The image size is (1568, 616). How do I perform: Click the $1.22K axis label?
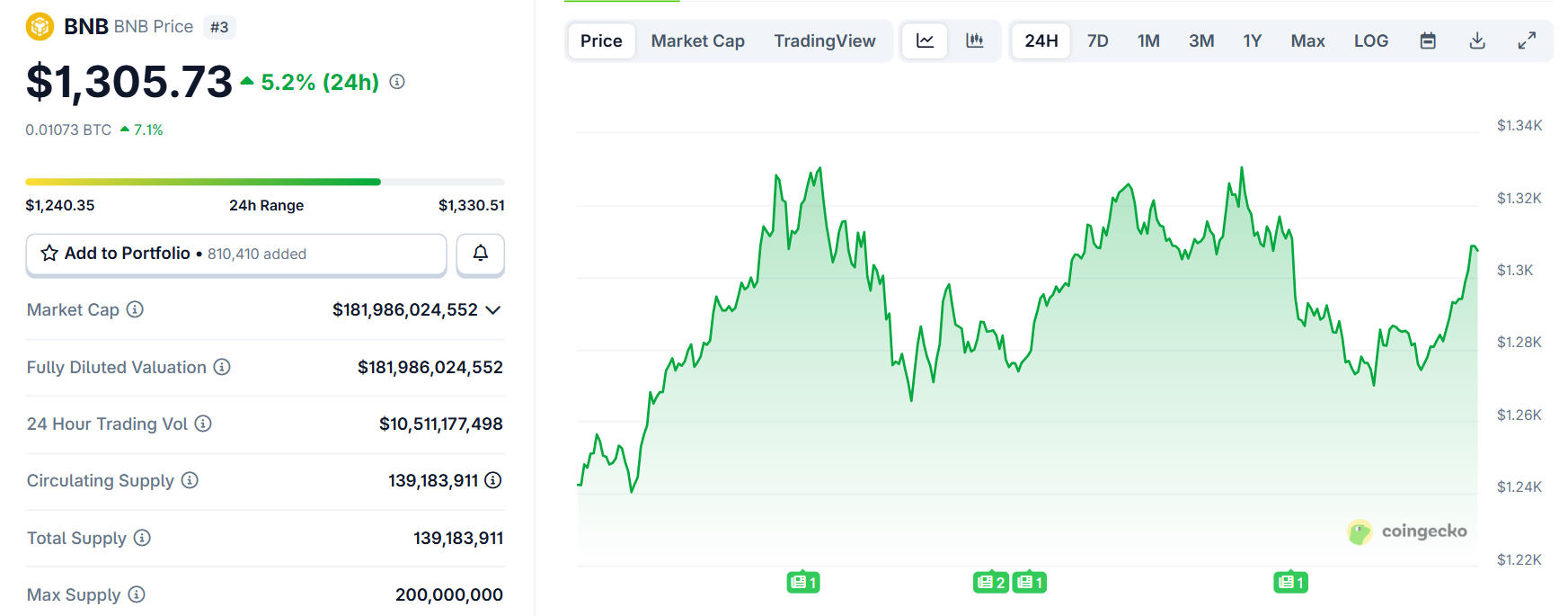tap(1519, 559)
